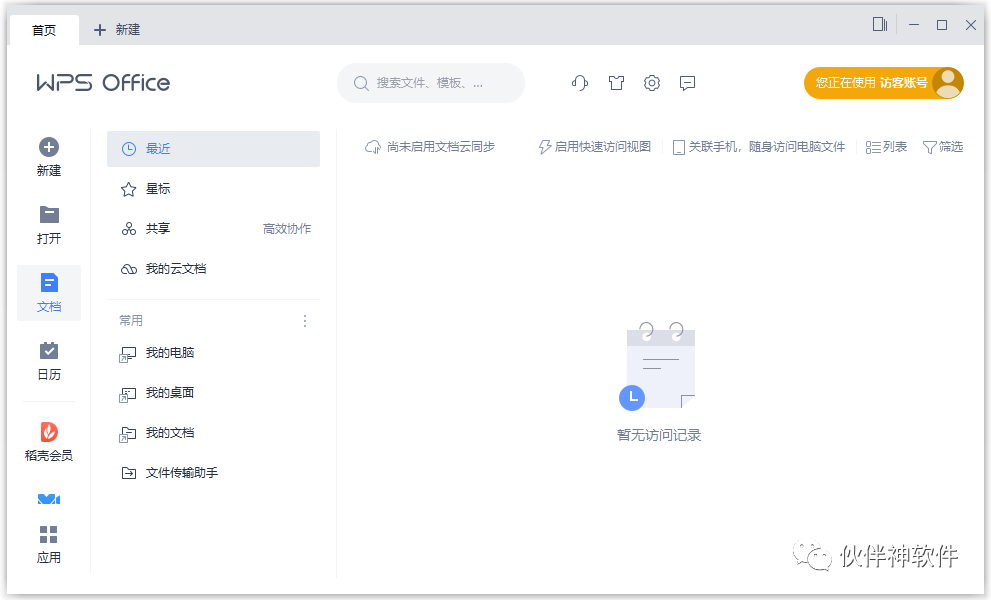Open a new tab with 新建
Image resolution: width=991 pixels, height=600 pixels.
coord(115,30)
